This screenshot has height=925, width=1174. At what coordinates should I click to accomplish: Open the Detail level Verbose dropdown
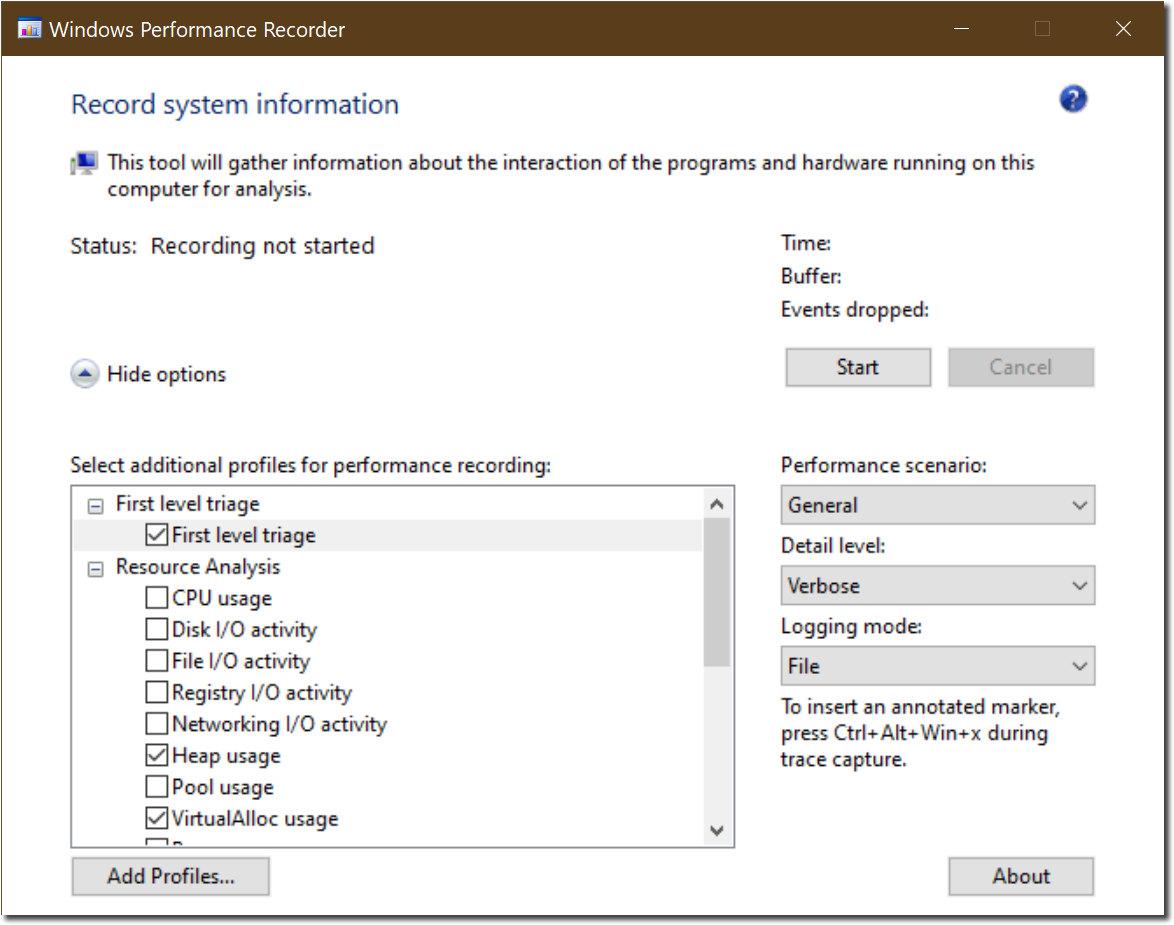[x=937, y=586]
